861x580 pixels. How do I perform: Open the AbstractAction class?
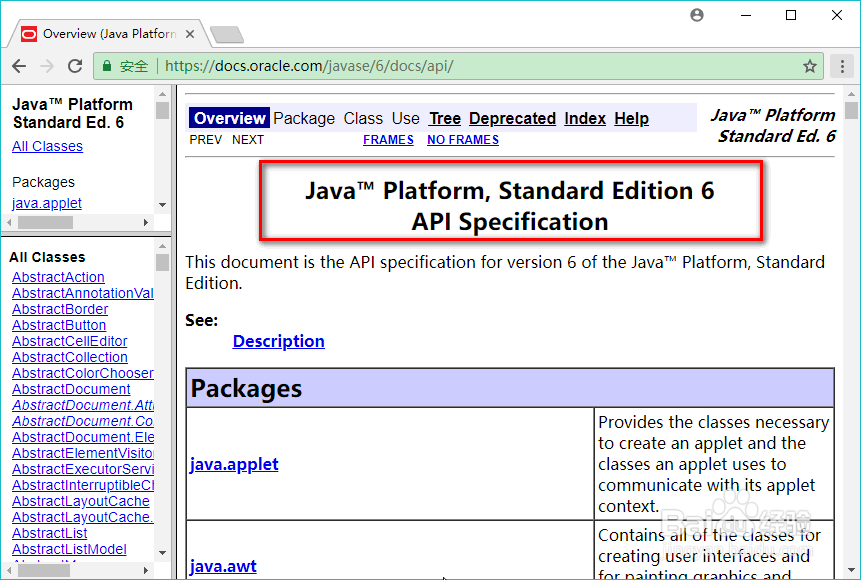pos(58,277)
